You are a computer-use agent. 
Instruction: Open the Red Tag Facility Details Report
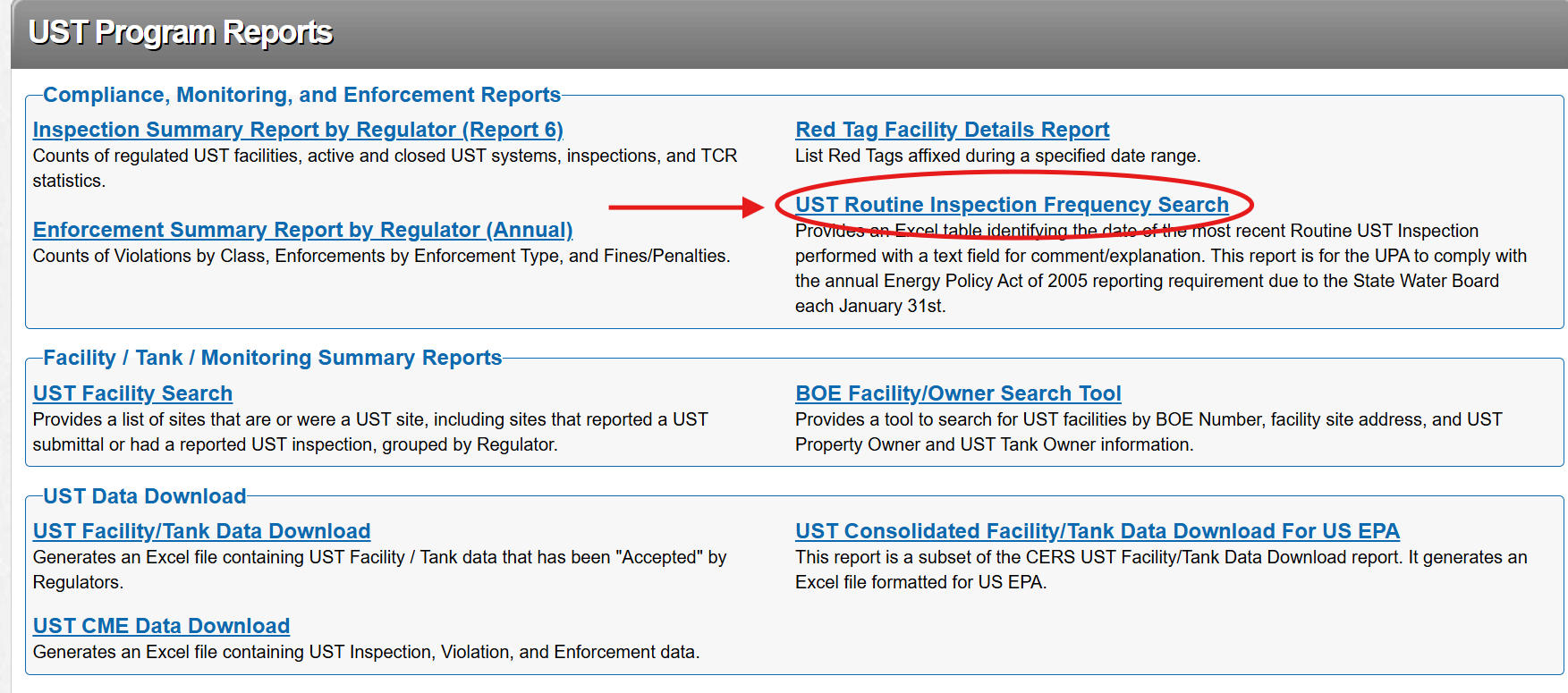coord(952,130)
